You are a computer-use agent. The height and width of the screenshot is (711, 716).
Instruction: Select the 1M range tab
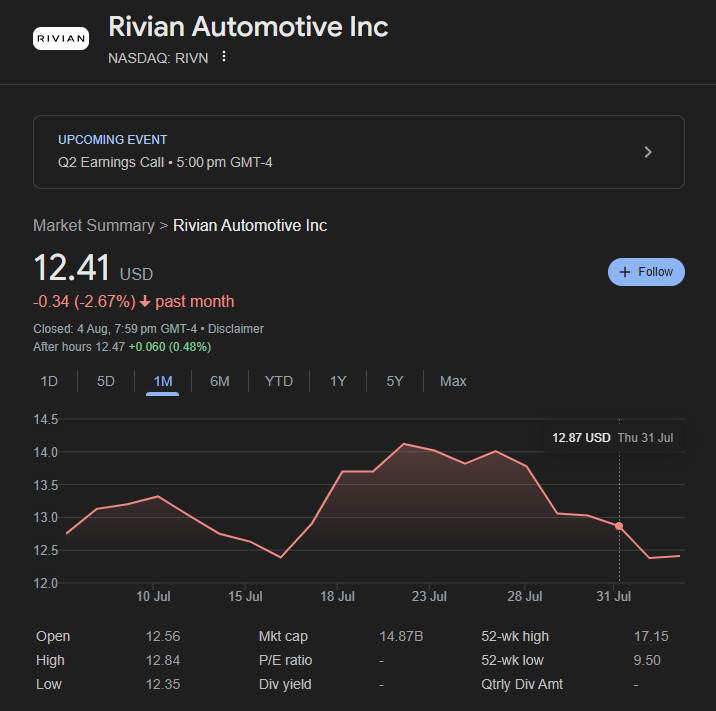click(163, 381)
